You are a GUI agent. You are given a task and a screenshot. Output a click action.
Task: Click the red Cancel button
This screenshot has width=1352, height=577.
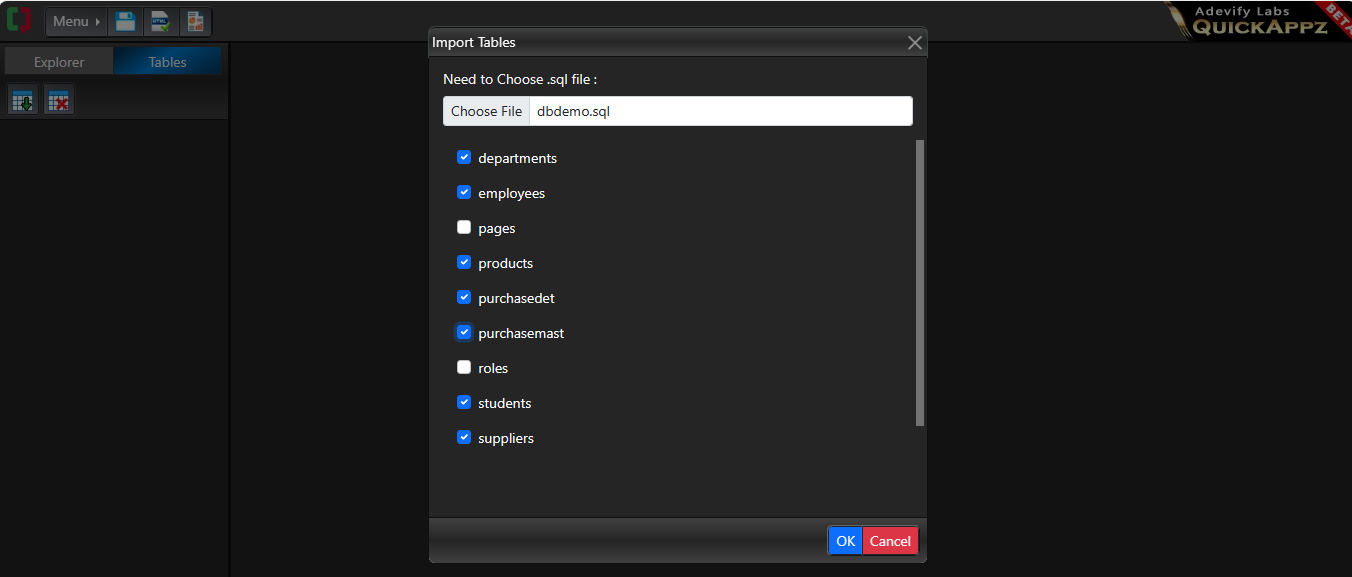(889, 541)
